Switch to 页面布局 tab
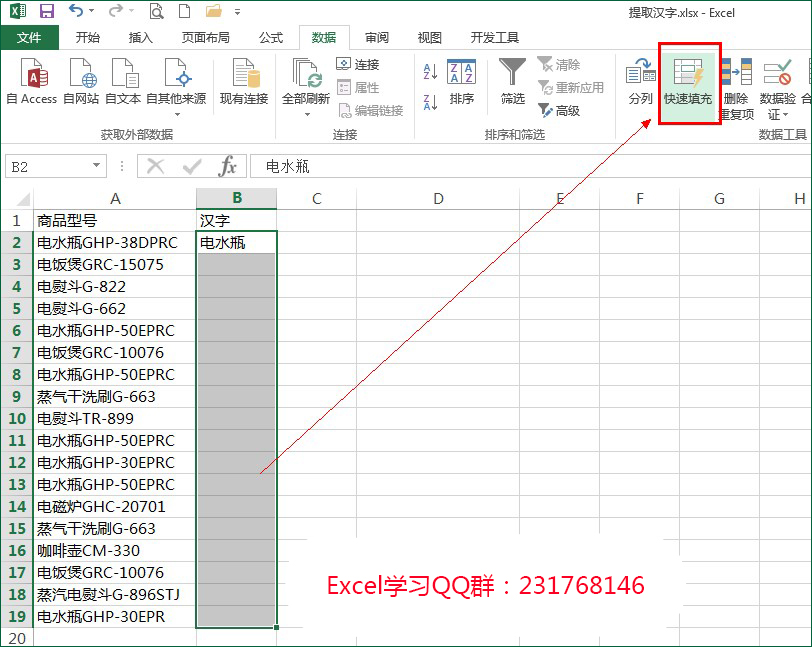The width and height of the screenshot is (812, 647). (x=206, y=37)
